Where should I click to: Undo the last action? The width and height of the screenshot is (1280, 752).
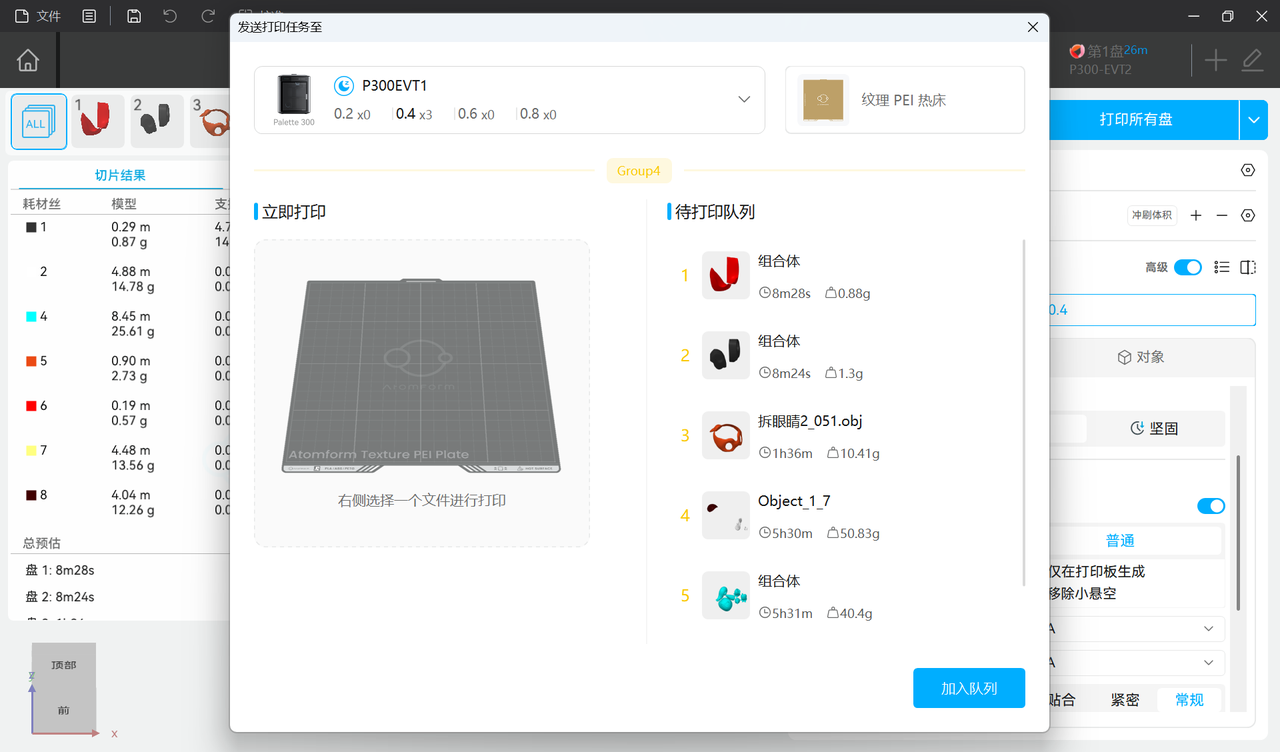pos(170,16)
